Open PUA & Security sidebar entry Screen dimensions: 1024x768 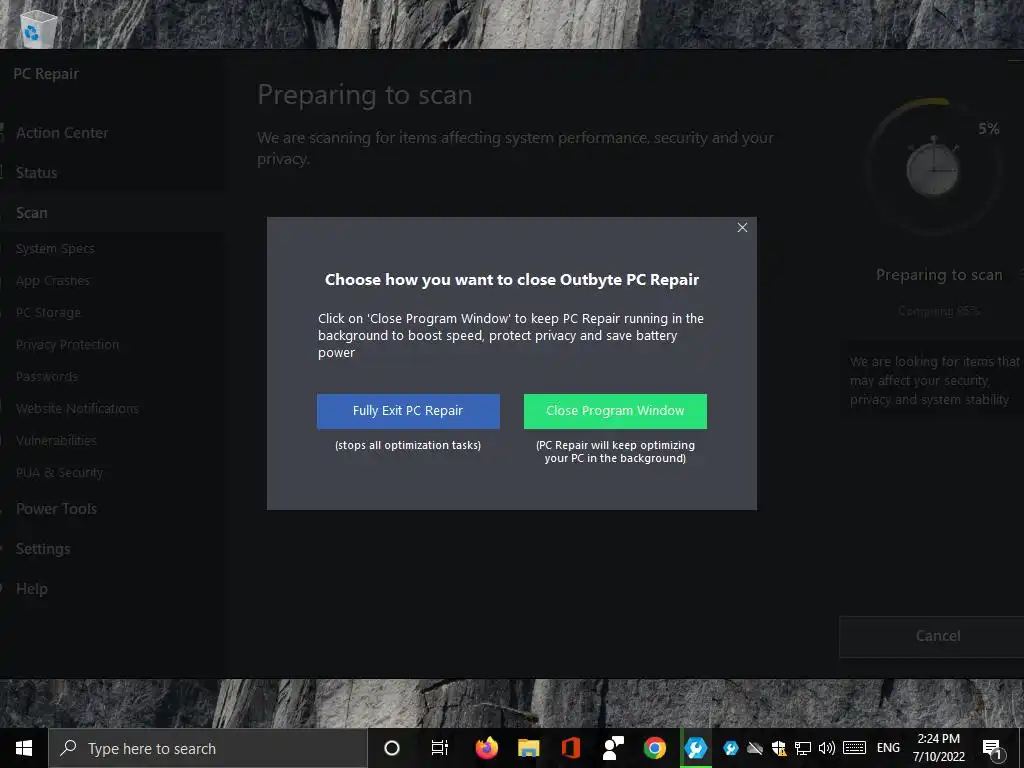pos(59,473)
